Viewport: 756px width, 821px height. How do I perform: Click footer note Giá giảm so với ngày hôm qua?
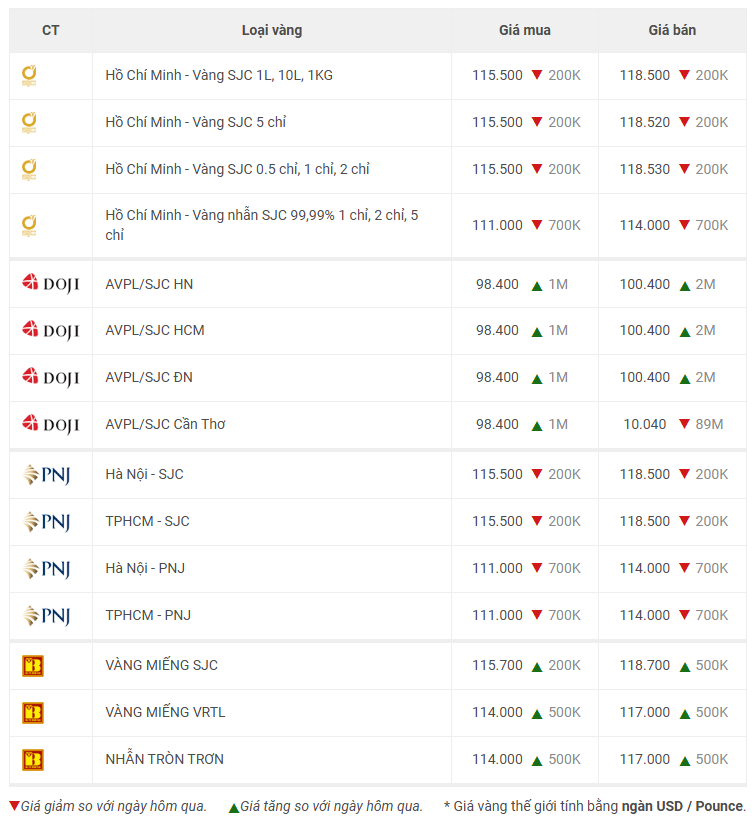pyautogui.click(x=114, y=806)
